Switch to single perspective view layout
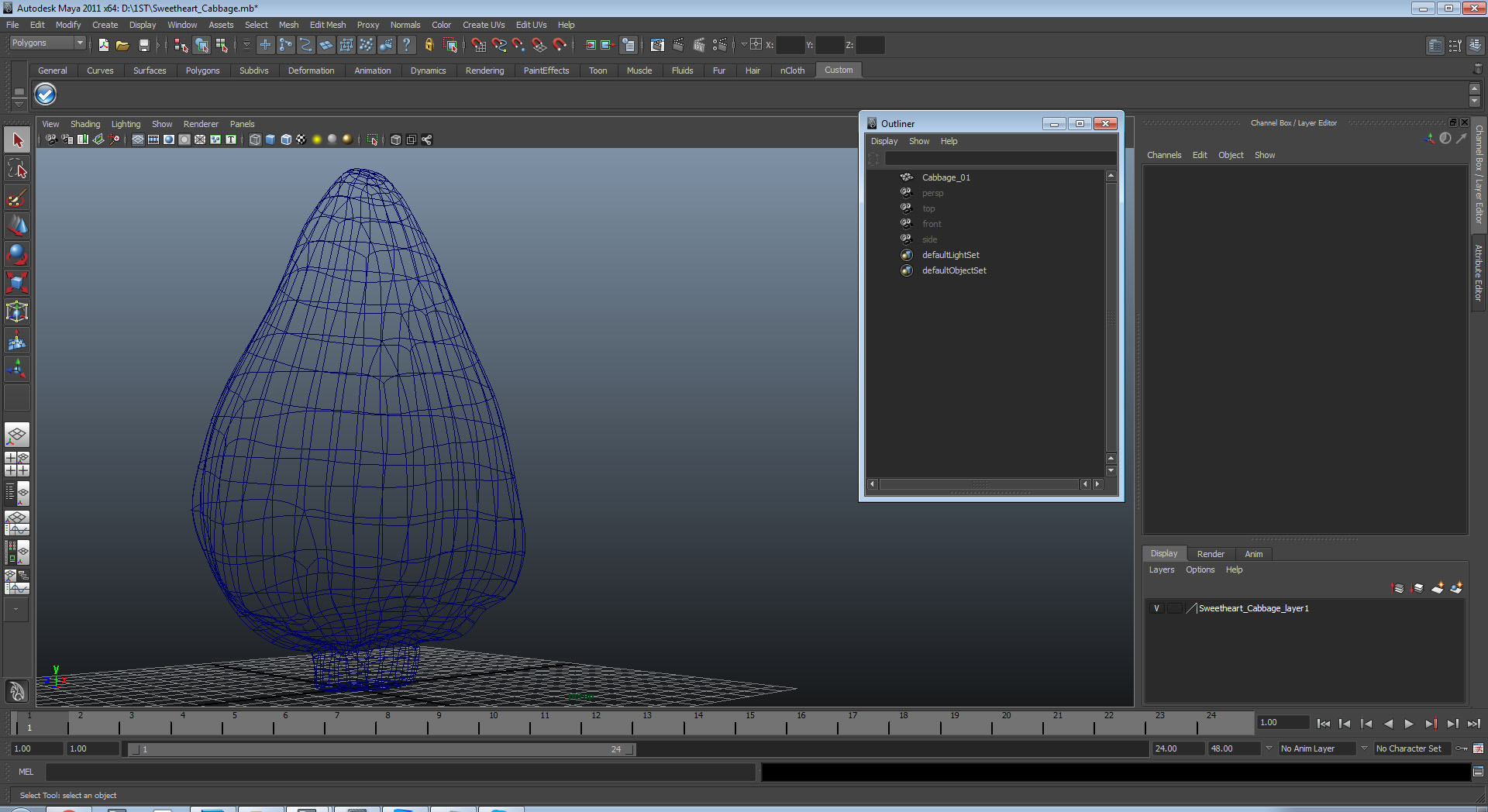1488x812 pixels. point(17,435)
